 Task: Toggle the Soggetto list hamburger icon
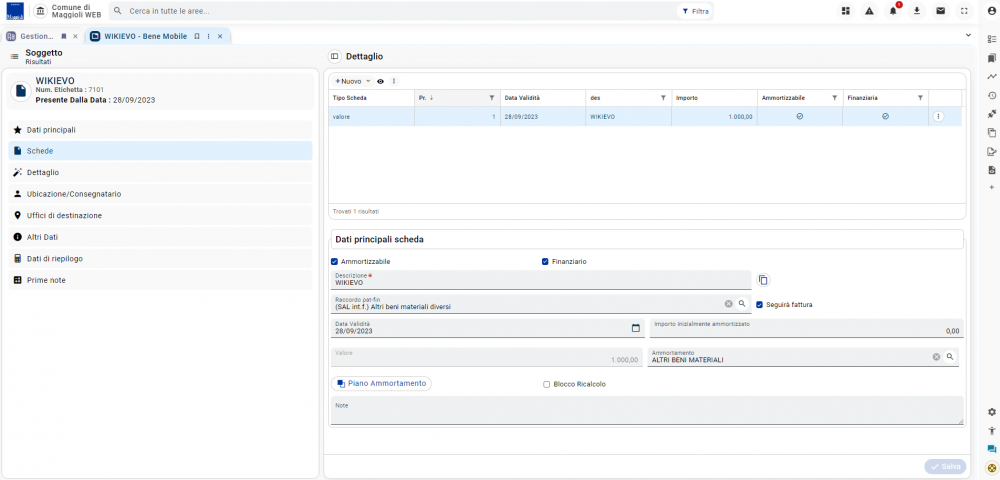[x=14, y=57]
